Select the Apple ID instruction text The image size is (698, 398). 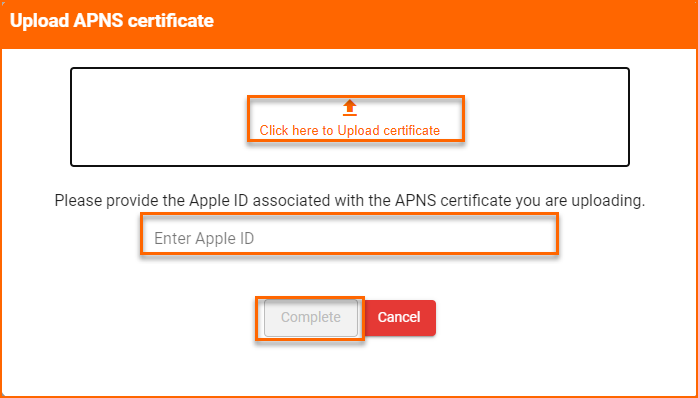349,201
